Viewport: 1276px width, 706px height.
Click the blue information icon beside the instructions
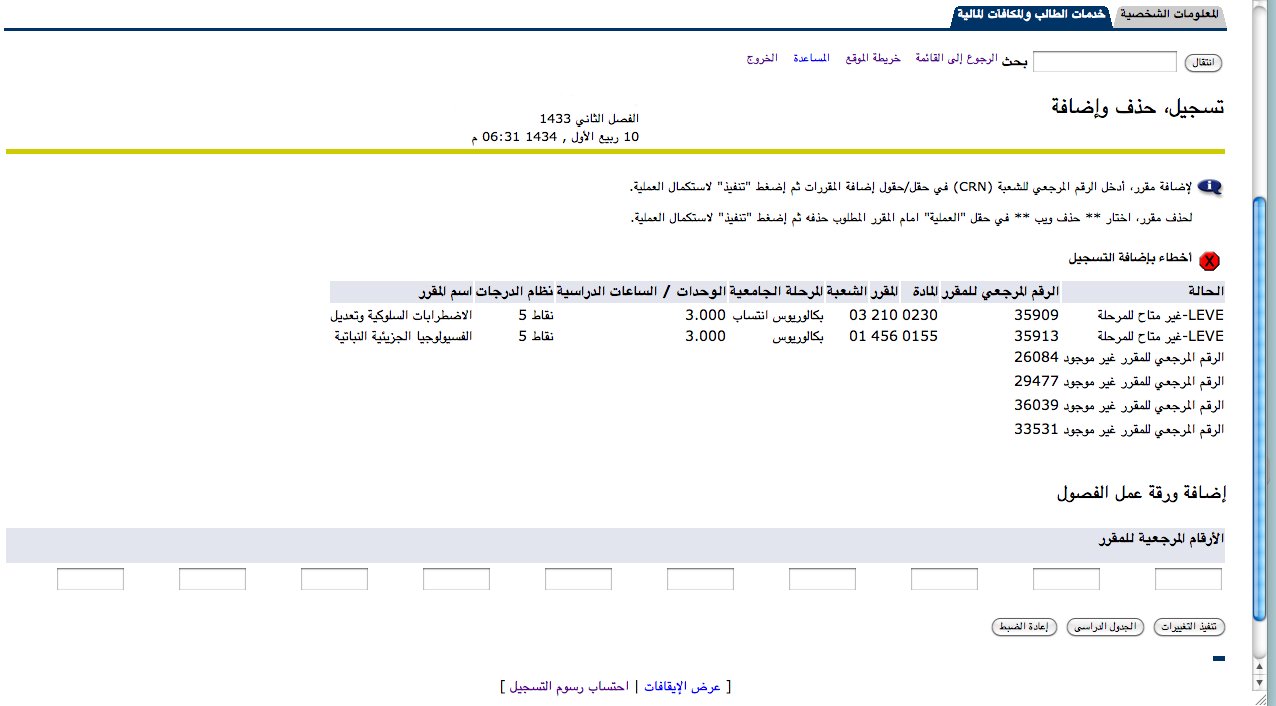pyautogui.click(x=1210, y=187)
